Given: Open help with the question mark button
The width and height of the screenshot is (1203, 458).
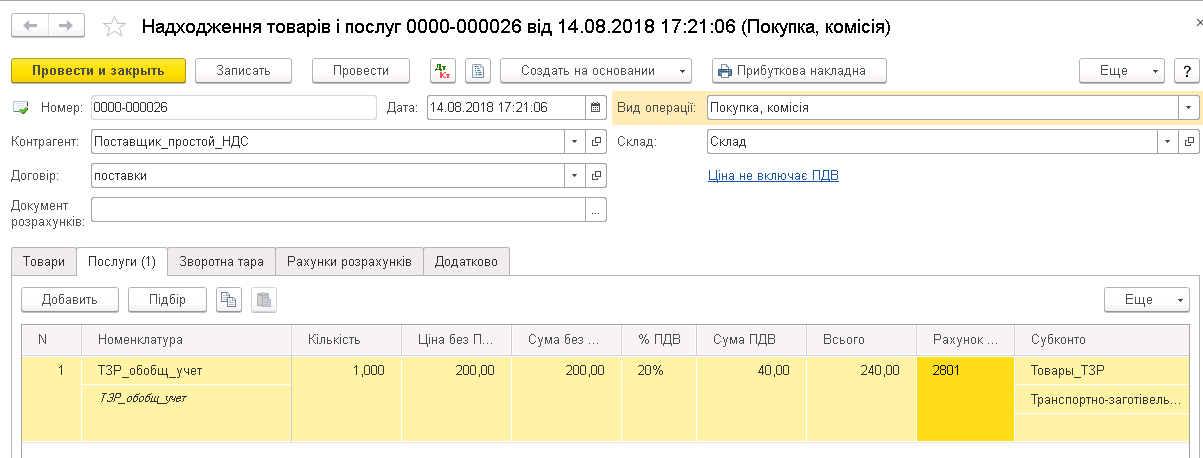Looking at the screenshot, I should (x=1187, y=71).
